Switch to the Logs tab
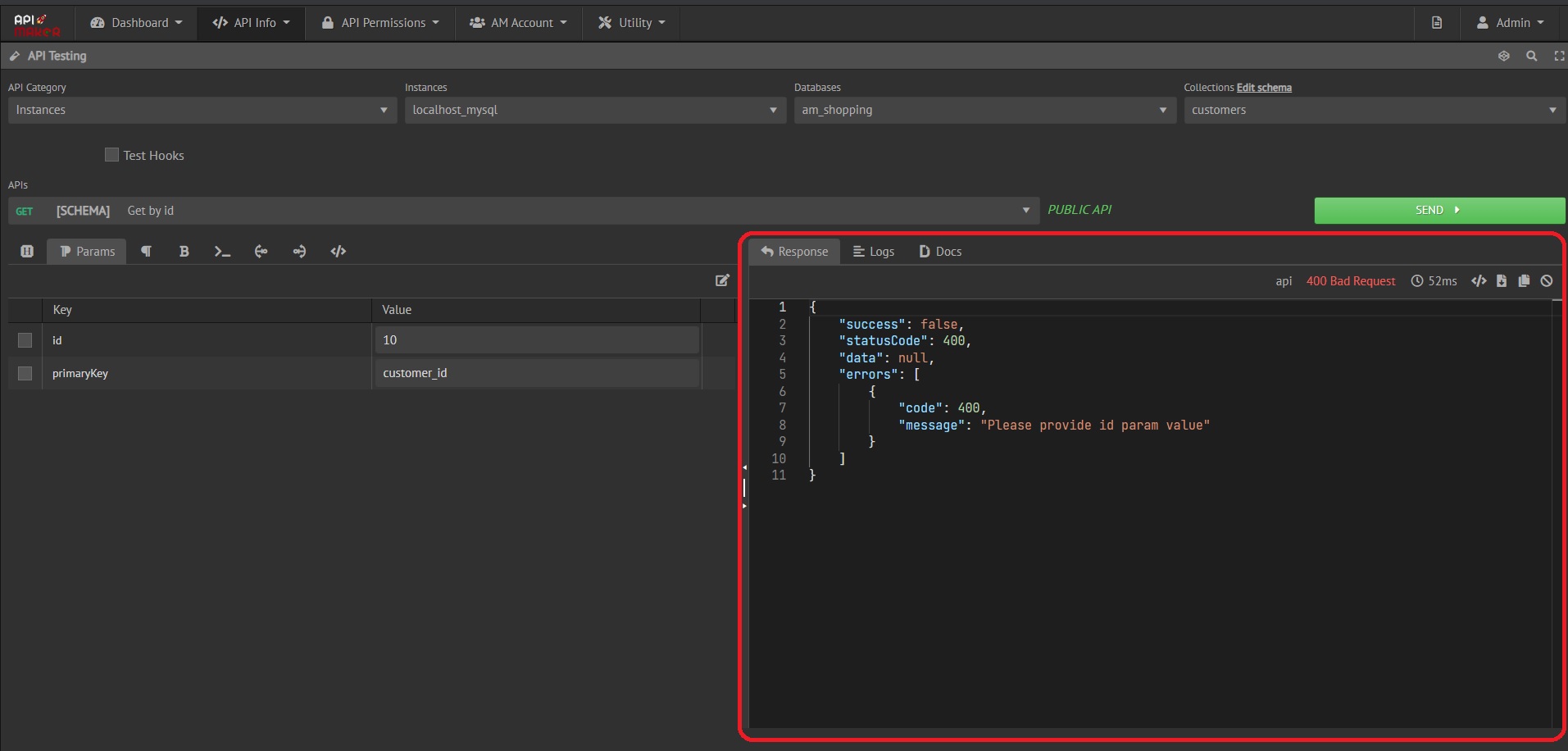Screen dimensions: 1568x751 pyautogui.click(x=874, y=252)
